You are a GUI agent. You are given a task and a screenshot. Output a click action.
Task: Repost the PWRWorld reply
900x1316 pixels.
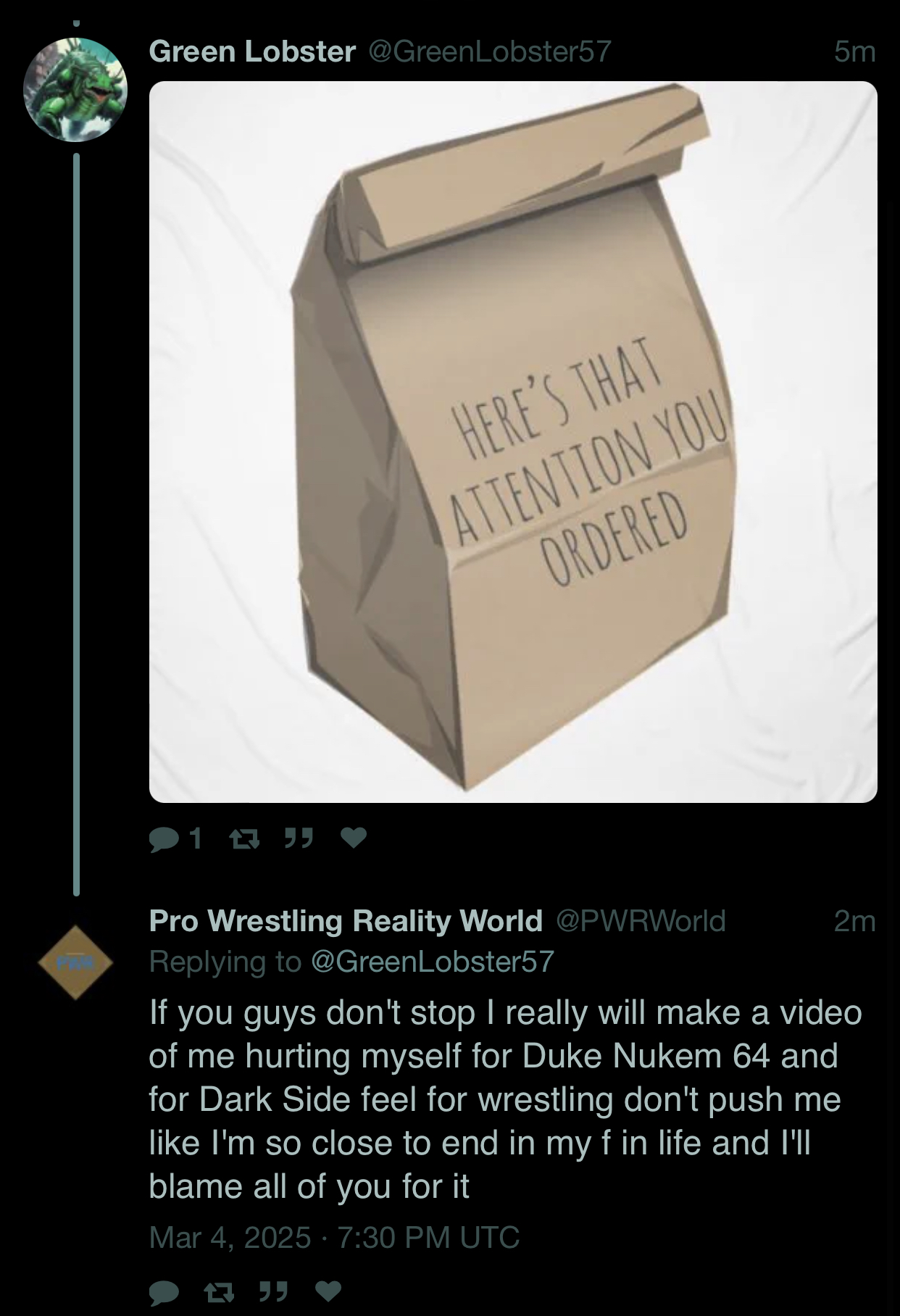[x=217, y=1291]
